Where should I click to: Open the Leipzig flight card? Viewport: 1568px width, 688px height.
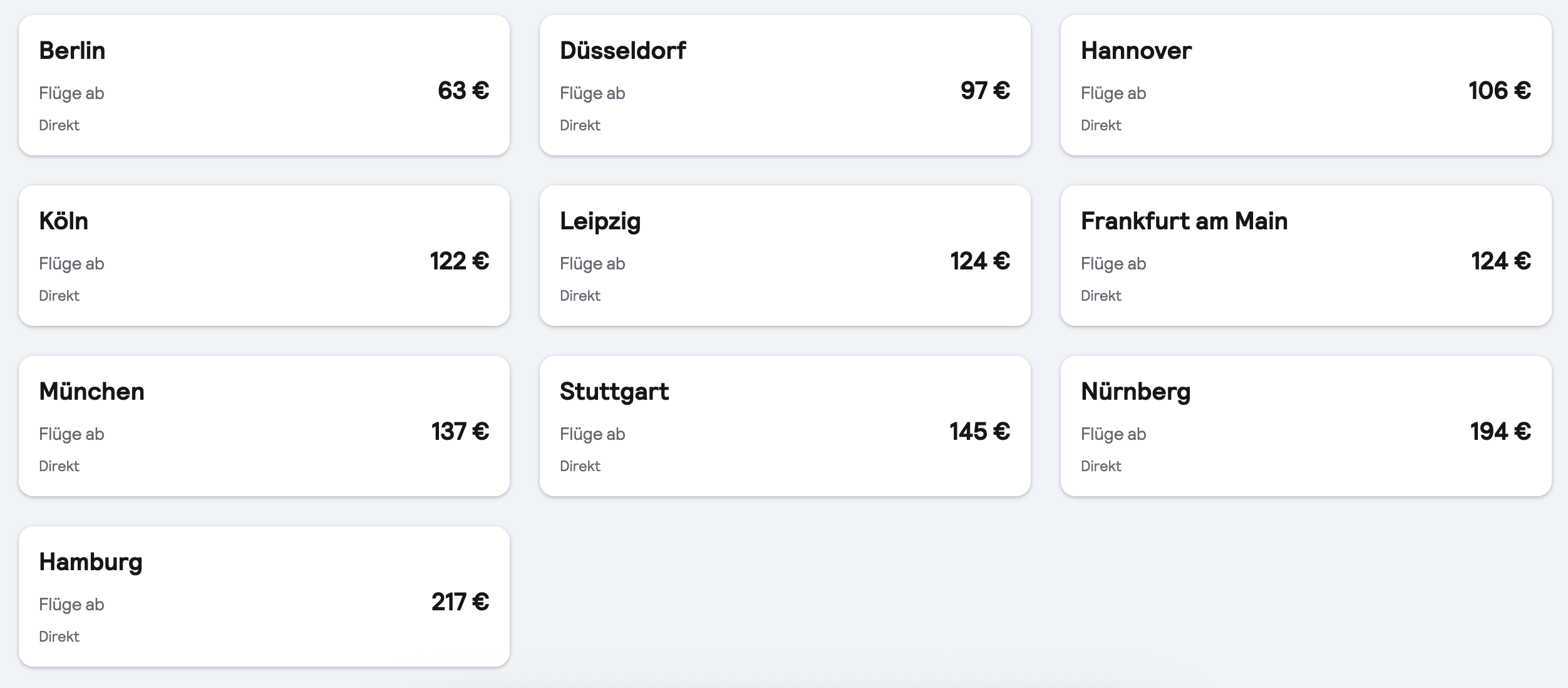pyautogui.click(x=785, y=256)
